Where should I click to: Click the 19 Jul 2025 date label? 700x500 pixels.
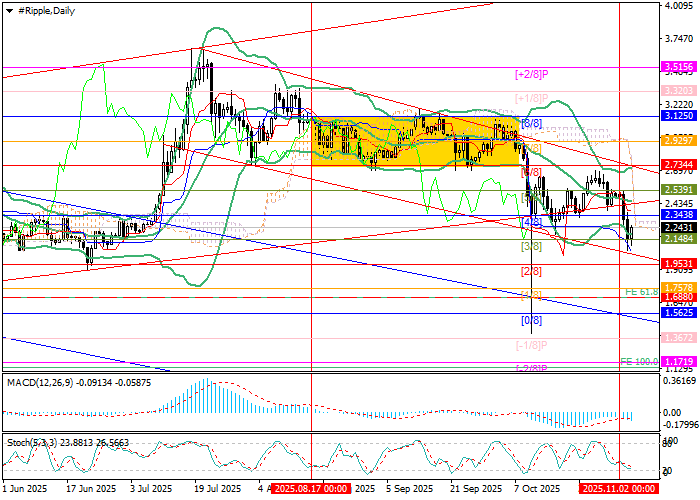[216, 488]
